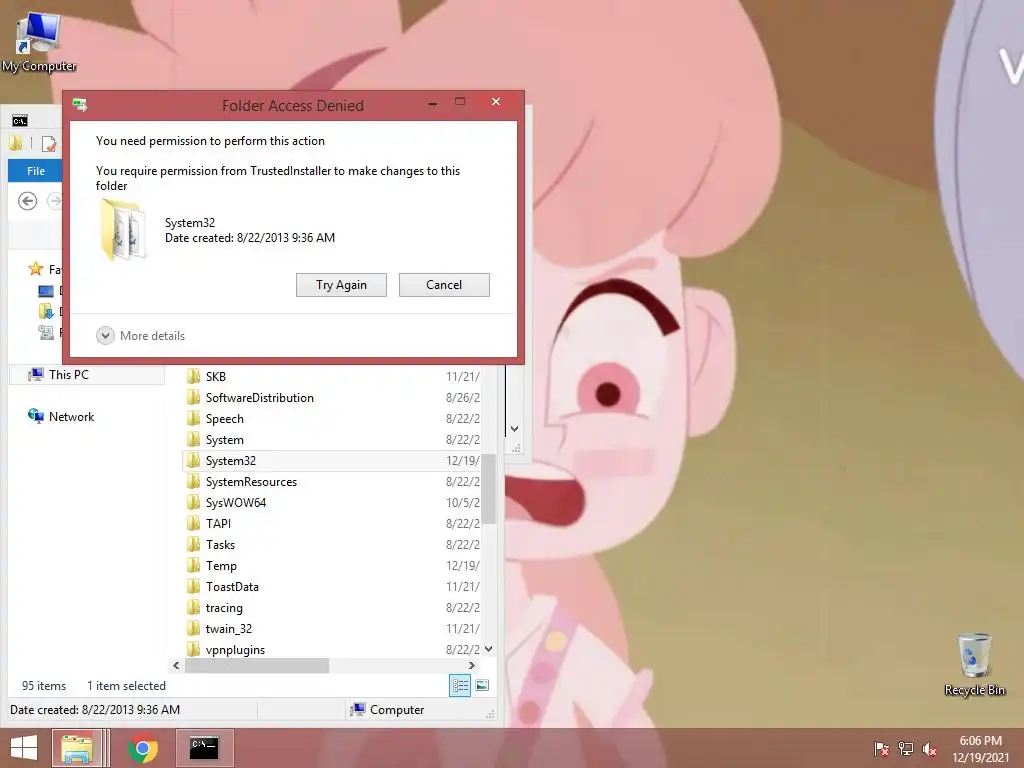The image size is (1024, 768).
Task: Select the tracing folder
Action: 333,607
